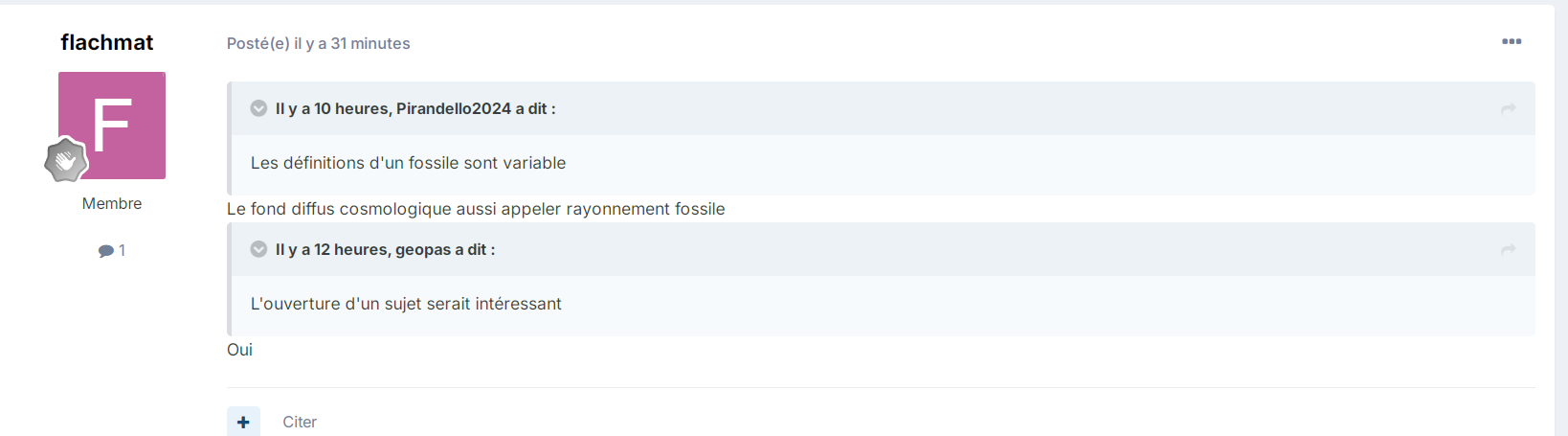Image resolution: width=1568 pixels, height=436 pixels.
Task: Click the "Il y a 10 heures, Pirandello2024" quote header
Action: pyautogui.click(x=415, y=109)
